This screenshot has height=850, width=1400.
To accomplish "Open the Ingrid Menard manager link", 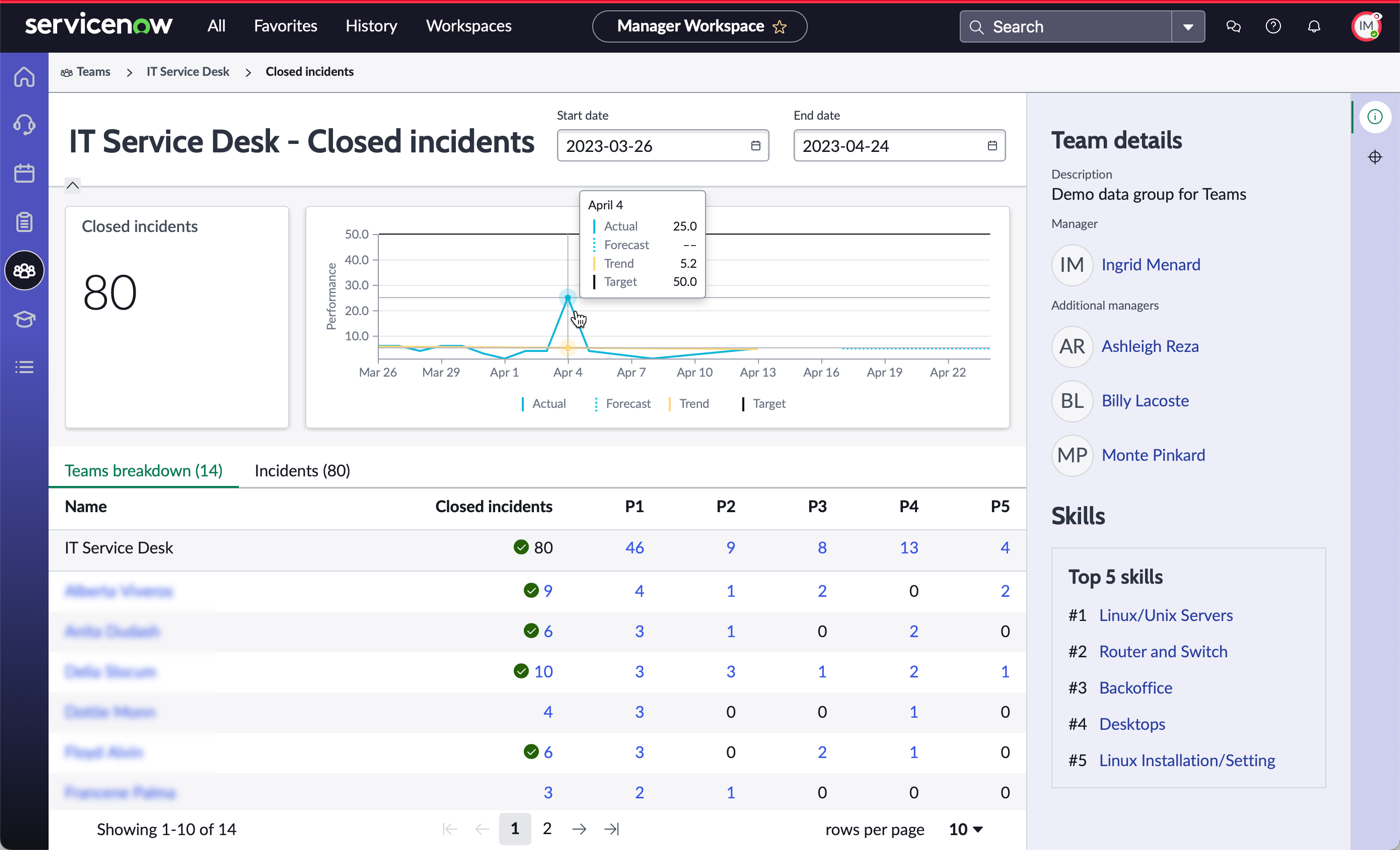I will [x=1151, y=265].
